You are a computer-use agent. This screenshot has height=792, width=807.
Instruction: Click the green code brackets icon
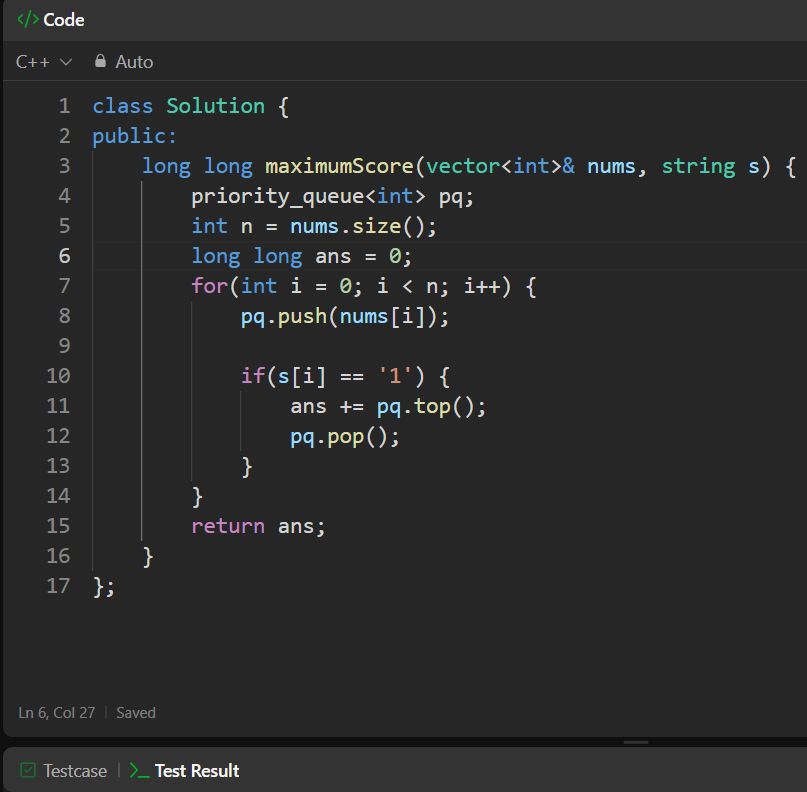pos(28,20)
